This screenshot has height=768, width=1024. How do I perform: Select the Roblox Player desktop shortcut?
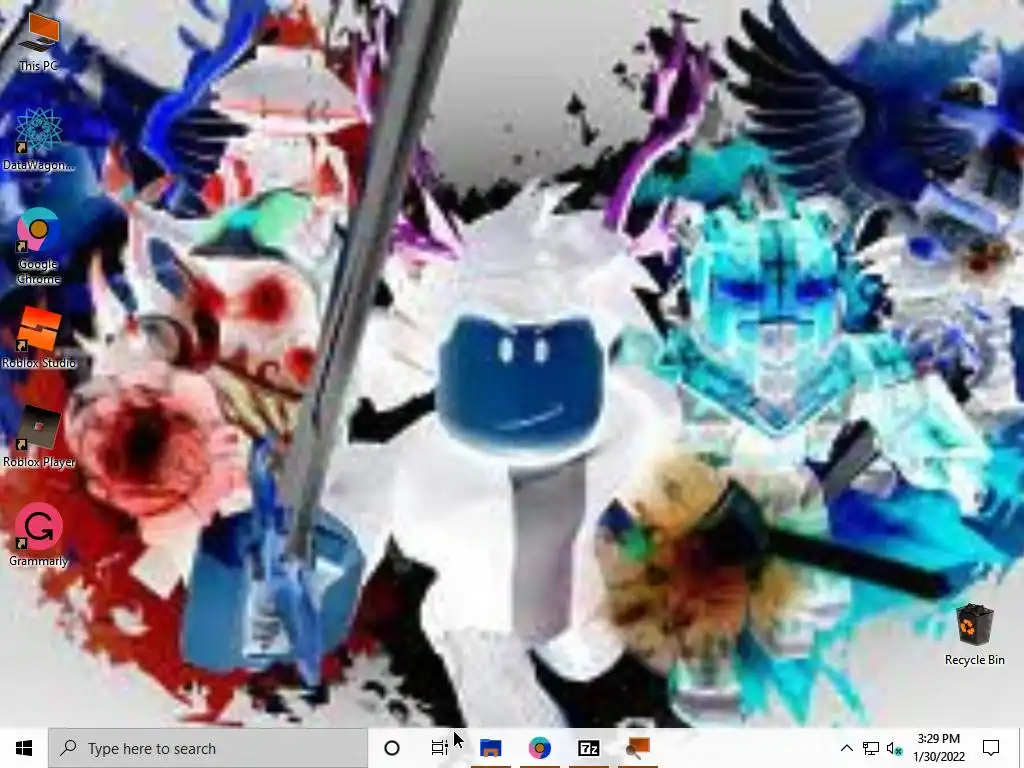point(39,438)
